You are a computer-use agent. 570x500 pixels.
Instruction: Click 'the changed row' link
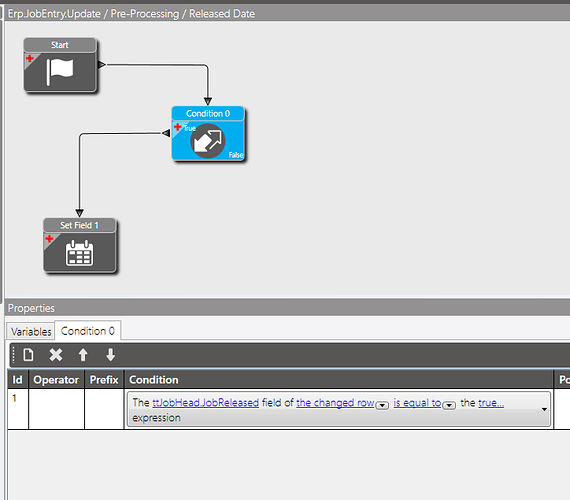point(335,403)
